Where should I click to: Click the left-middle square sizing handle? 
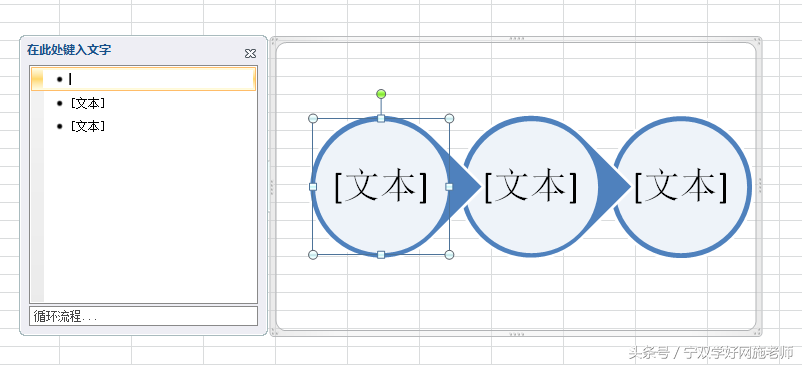[313, 187]
